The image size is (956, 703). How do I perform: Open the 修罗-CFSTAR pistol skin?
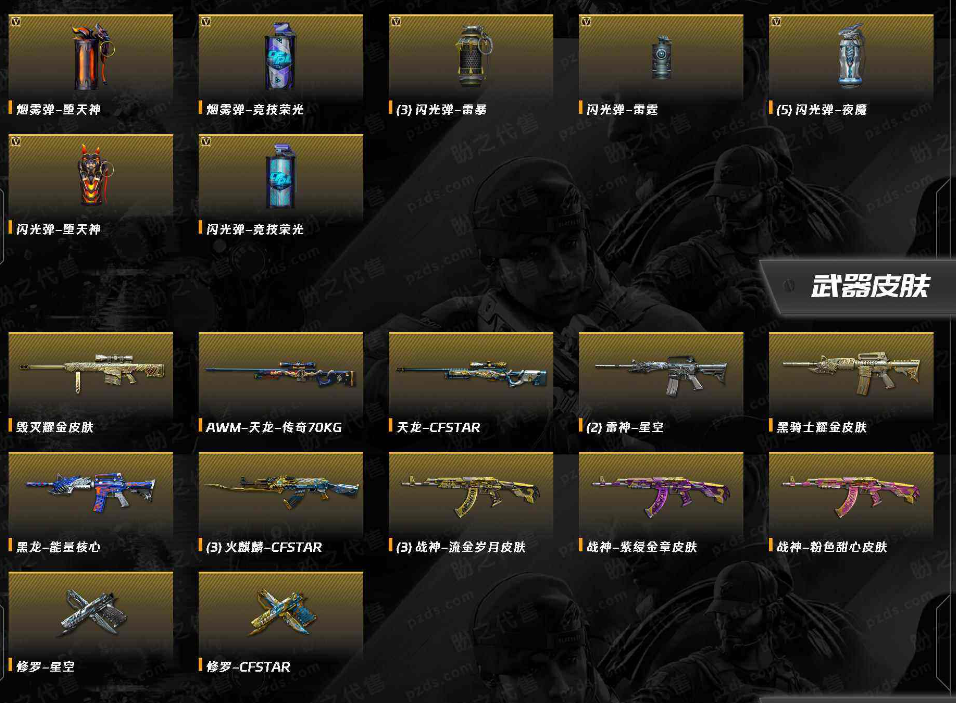tap(281, 623)
